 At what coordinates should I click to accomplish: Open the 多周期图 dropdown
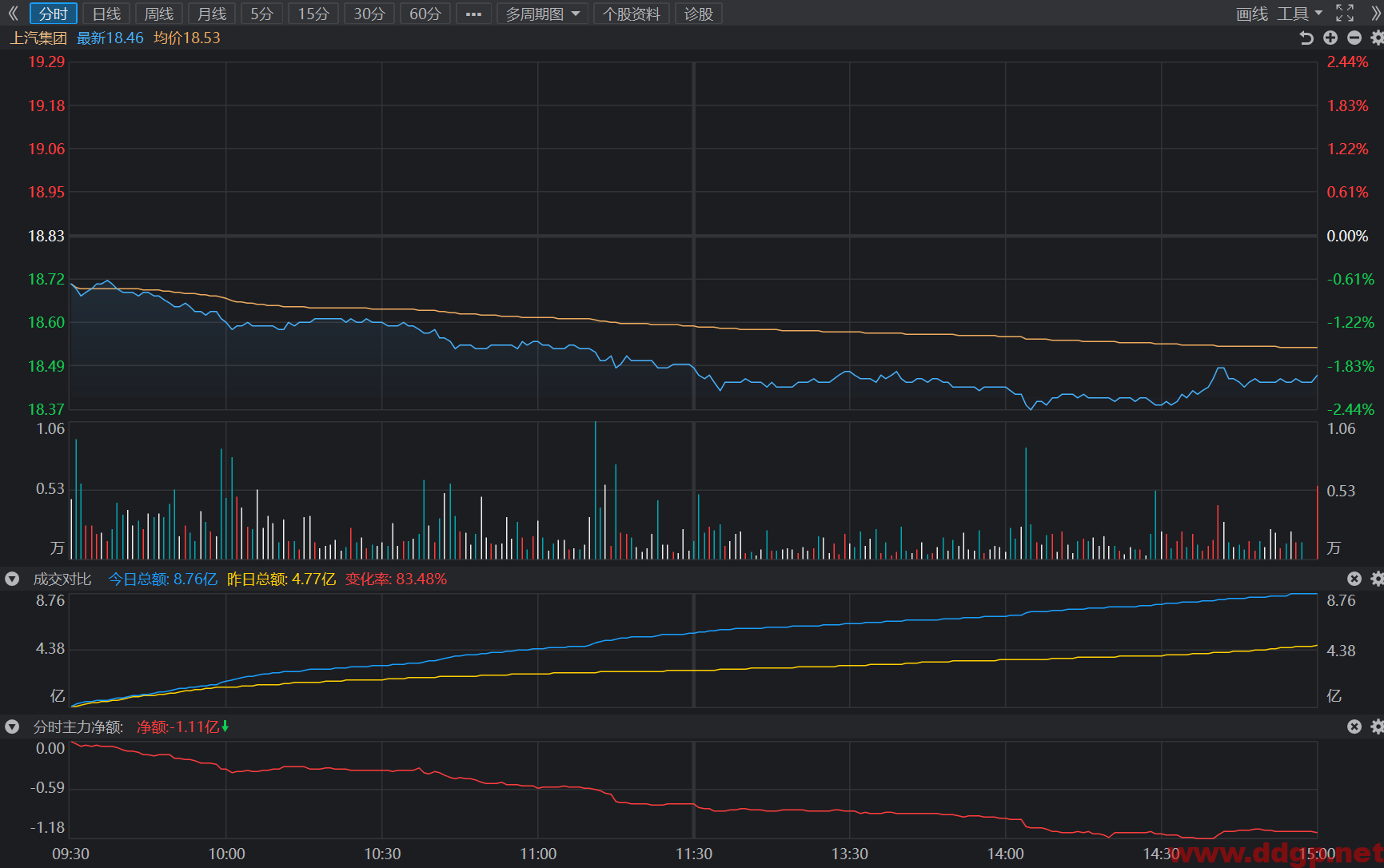pyautogui.click(x=542, y=14)
